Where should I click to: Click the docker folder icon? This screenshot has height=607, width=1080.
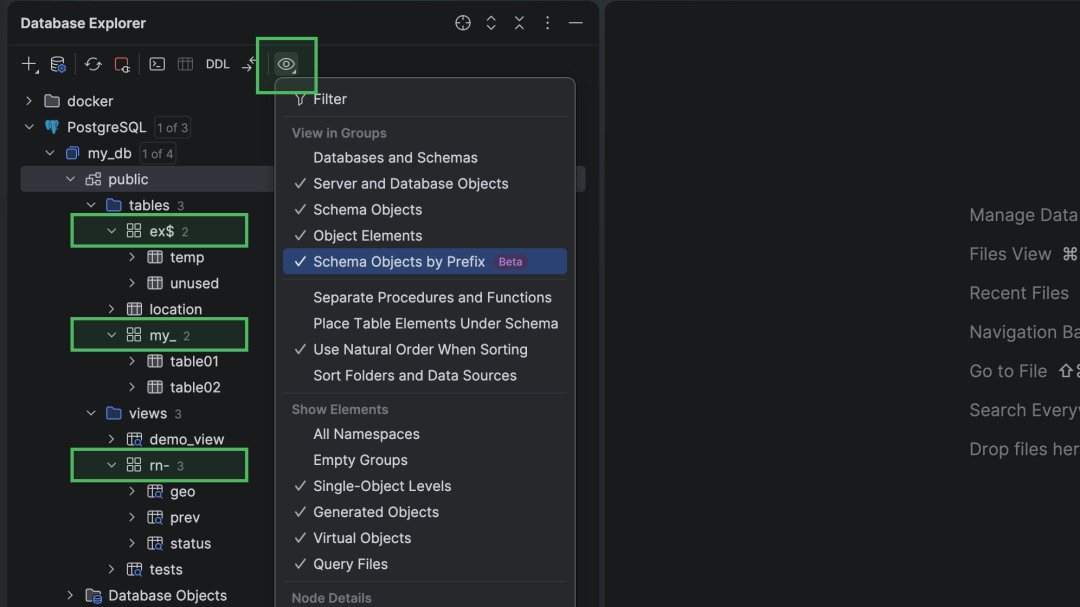point(52,101)
